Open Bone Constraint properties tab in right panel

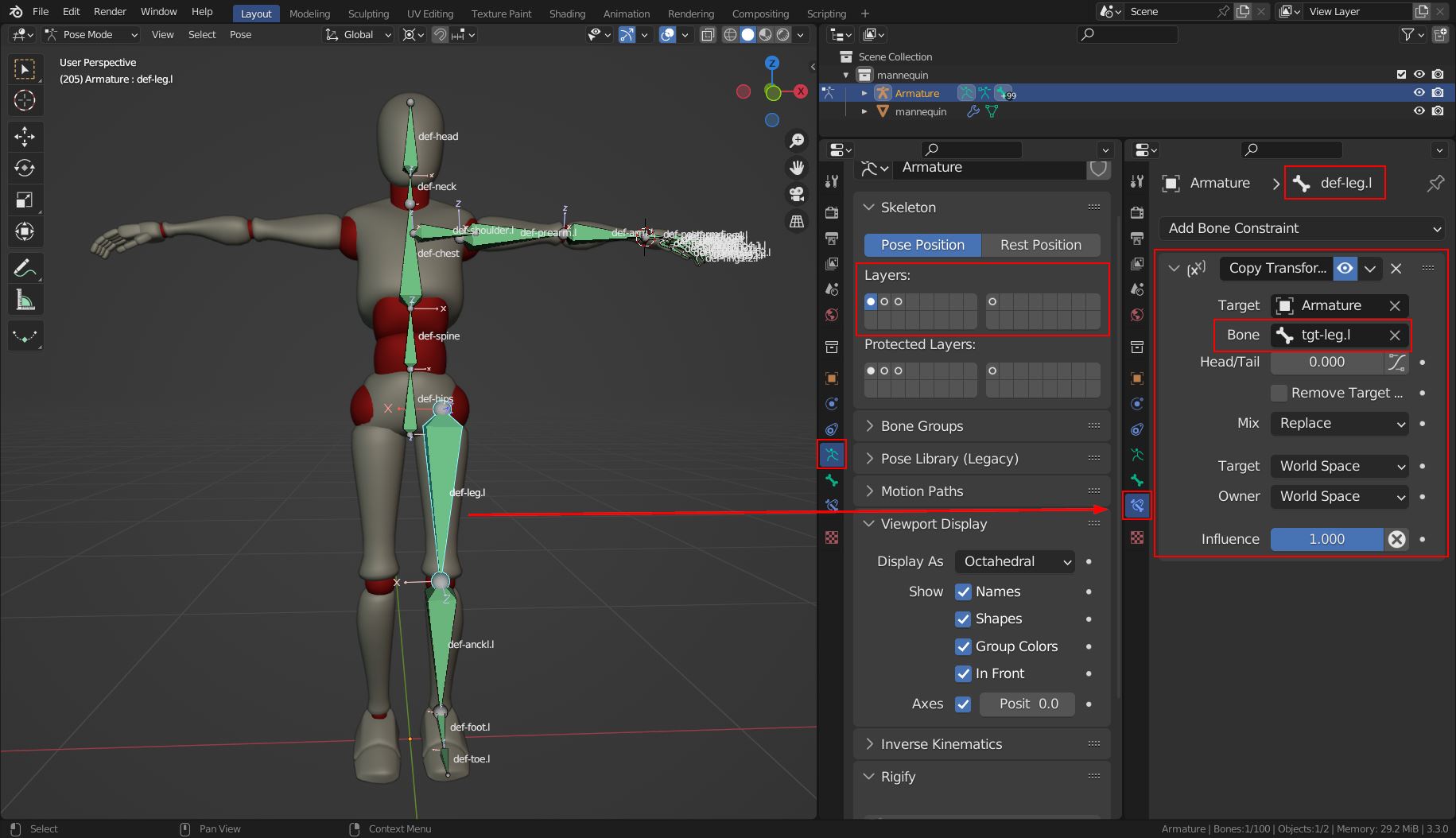point(1137,506)
